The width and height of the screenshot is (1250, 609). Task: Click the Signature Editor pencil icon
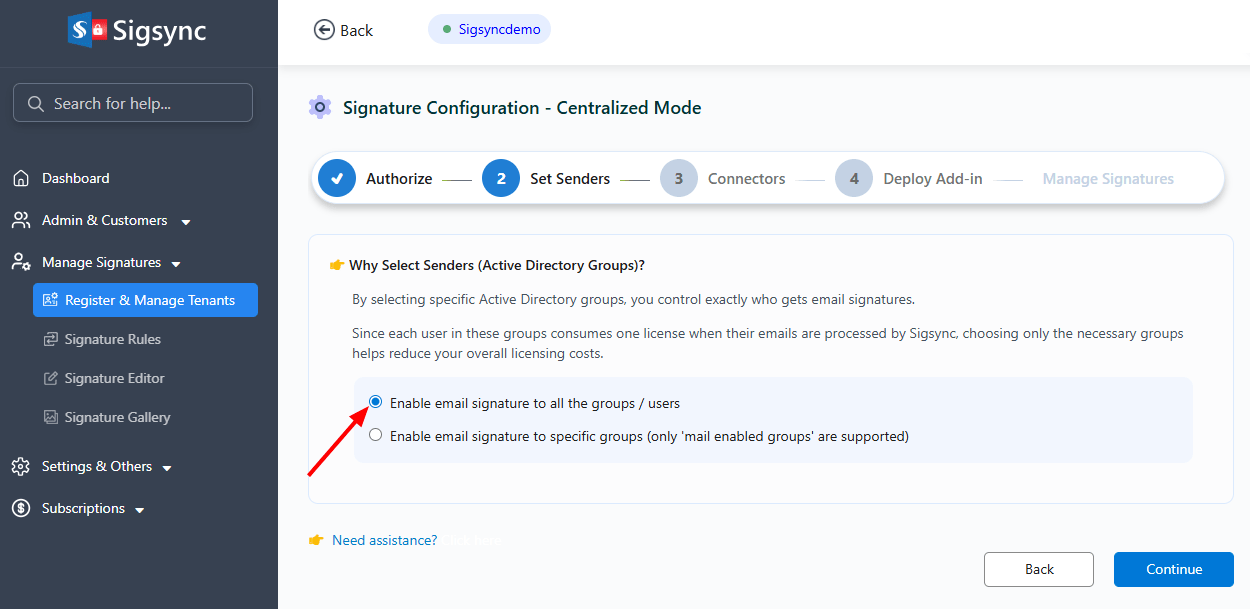click(x=51, y=379)
